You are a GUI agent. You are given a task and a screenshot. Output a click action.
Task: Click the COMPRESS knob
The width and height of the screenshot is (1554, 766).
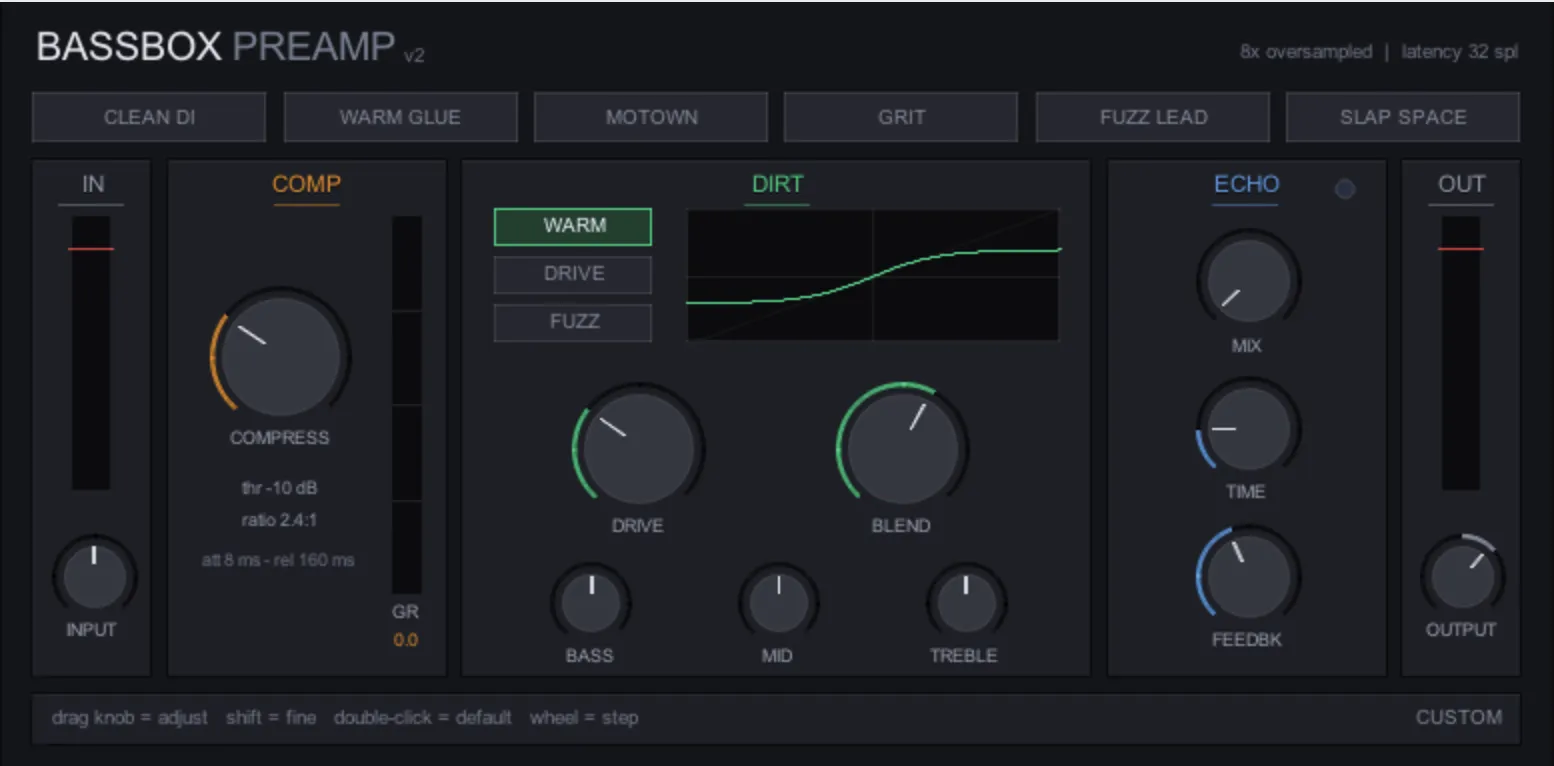pos(280,357)
